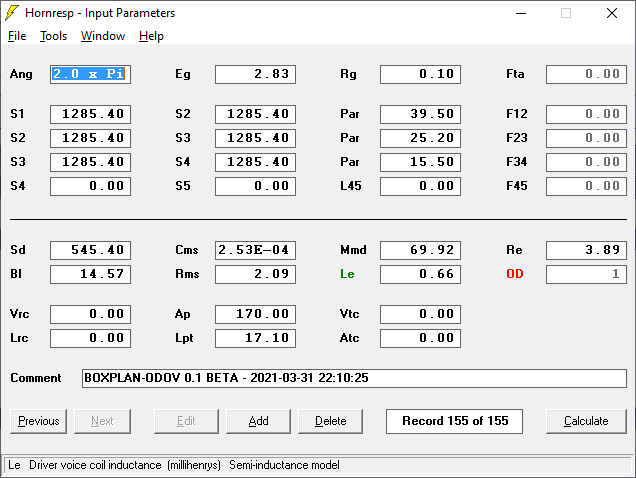Click the Rg field with 0.10
The image size is (636, 478).
[x=420, y=74]
